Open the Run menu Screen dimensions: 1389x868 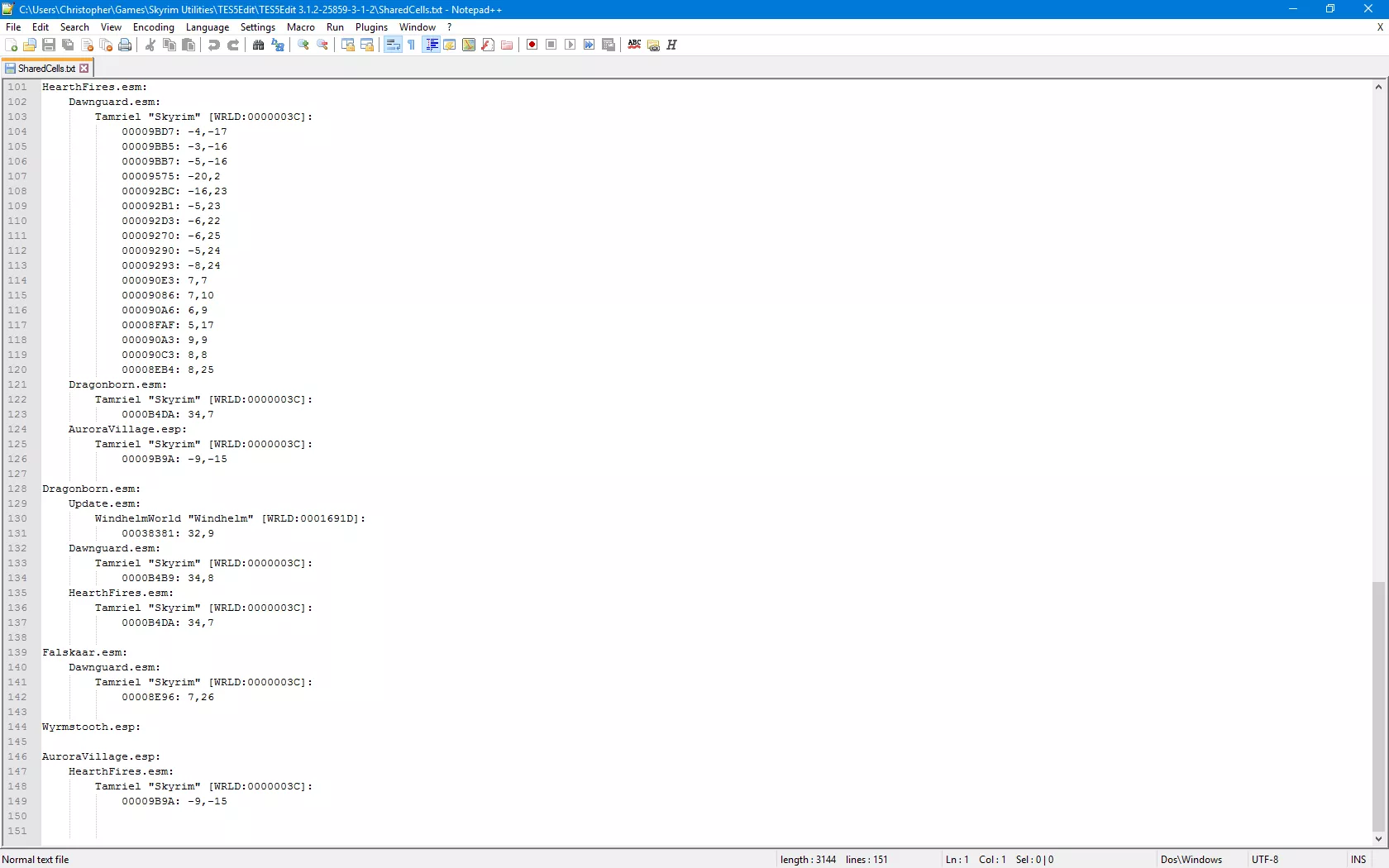[335, 27]
